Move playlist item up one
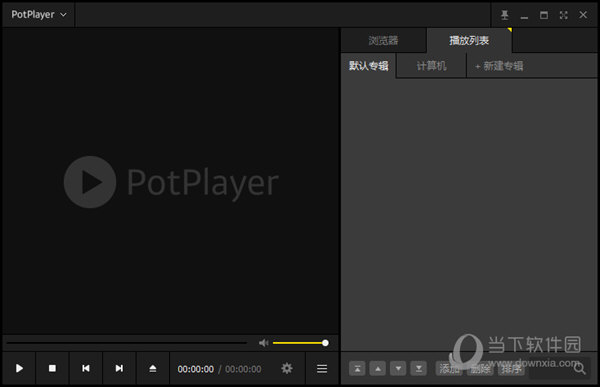Image resolution: width=600 pixels, height=387 pixels. click(x=378, y=369)
